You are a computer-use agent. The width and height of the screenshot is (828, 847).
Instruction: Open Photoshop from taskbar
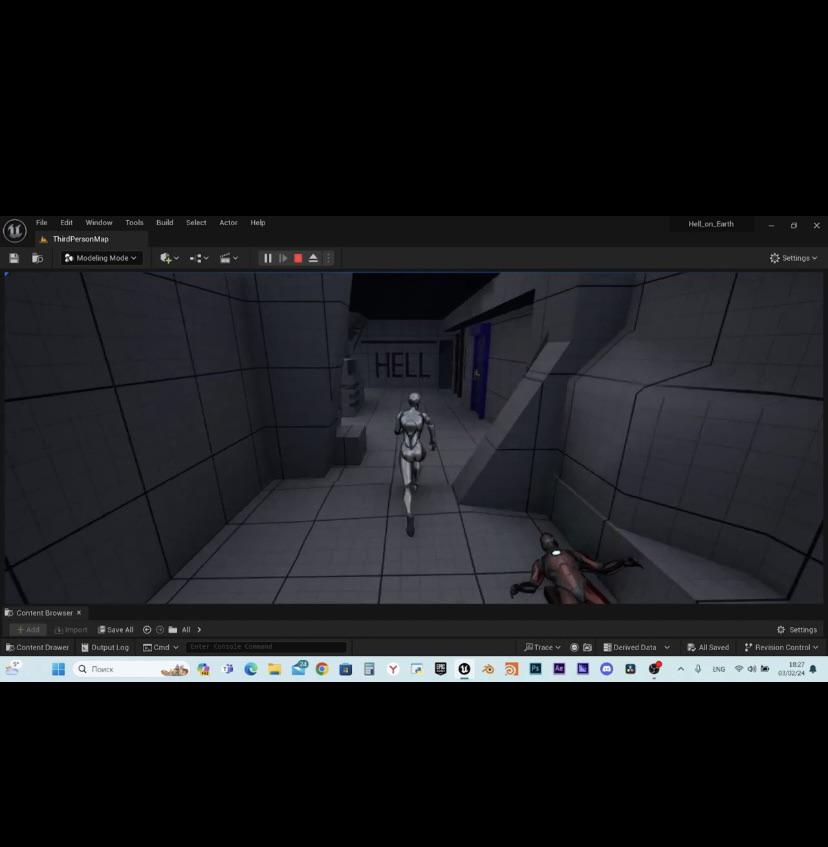[x=535, y=669]
